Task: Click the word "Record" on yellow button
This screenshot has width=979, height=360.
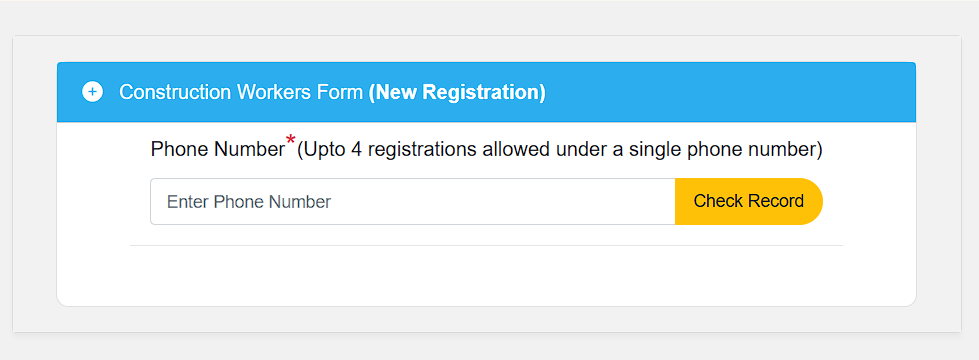Action: point(776,202)
